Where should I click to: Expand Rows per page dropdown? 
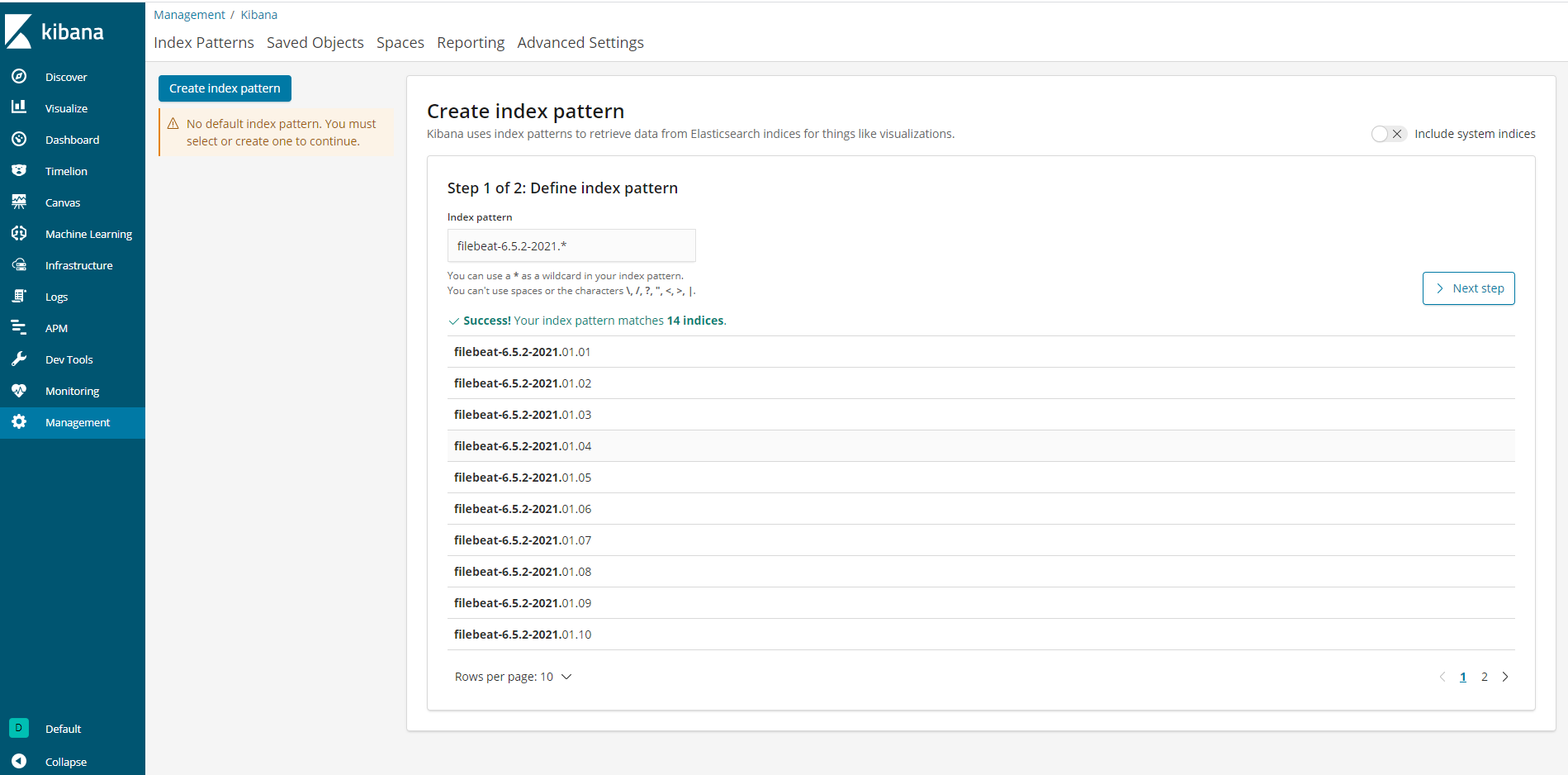click(x=513, y=677)
